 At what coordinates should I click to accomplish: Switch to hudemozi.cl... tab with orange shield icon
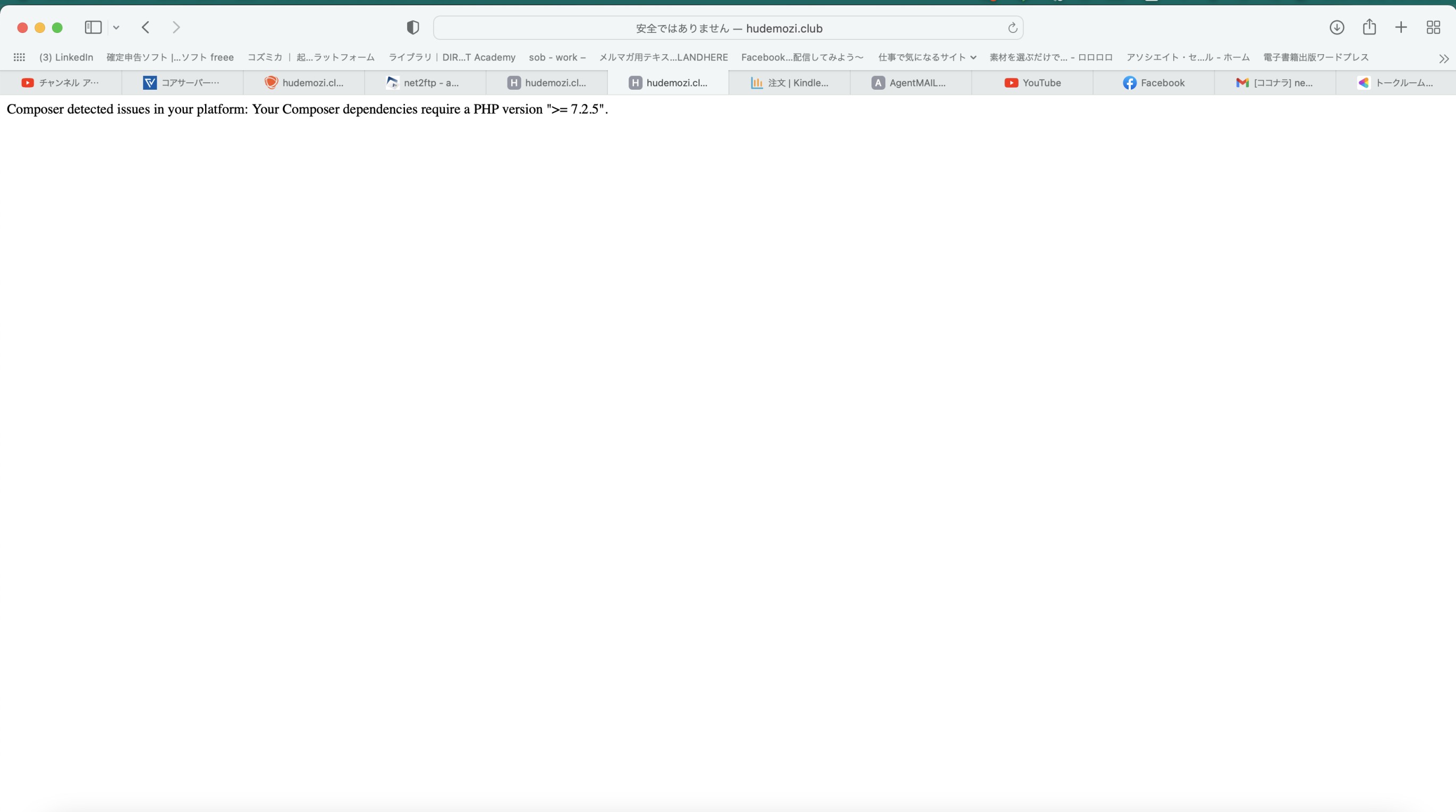[303, 82]
